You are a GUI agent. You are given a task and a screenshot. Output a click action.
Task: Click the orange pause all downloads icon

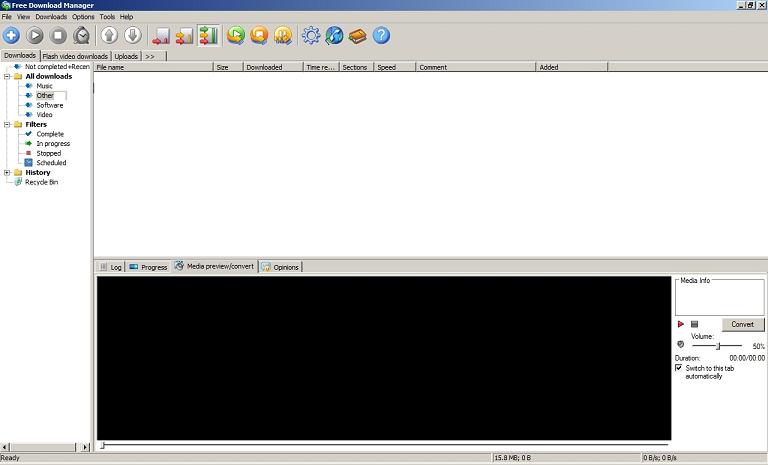[x=283, y=36]
